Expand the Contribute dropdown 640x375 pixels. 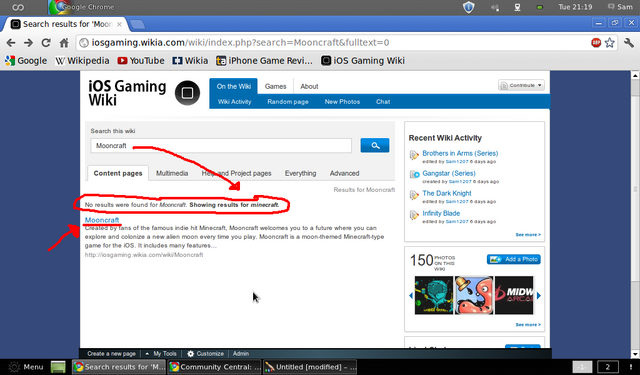(521, 85)
